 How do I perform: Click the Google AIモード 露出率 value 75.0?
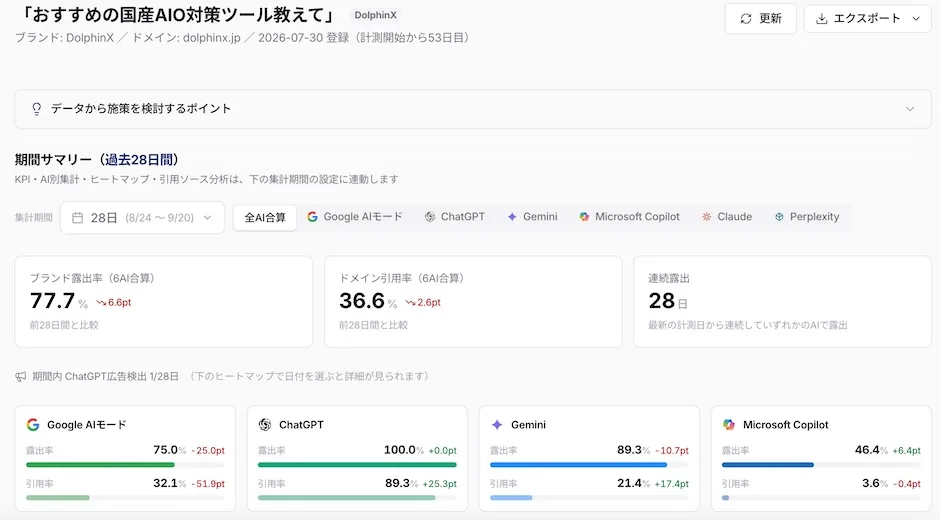click(165, 450)
